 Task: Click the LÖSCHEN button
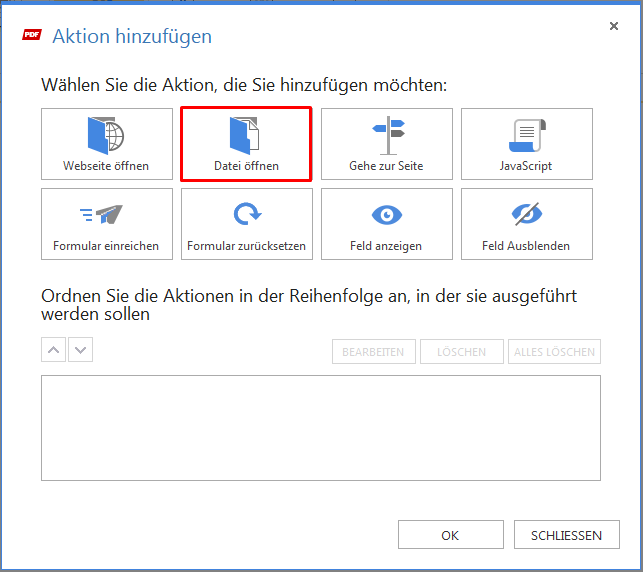tap(462, 351)
